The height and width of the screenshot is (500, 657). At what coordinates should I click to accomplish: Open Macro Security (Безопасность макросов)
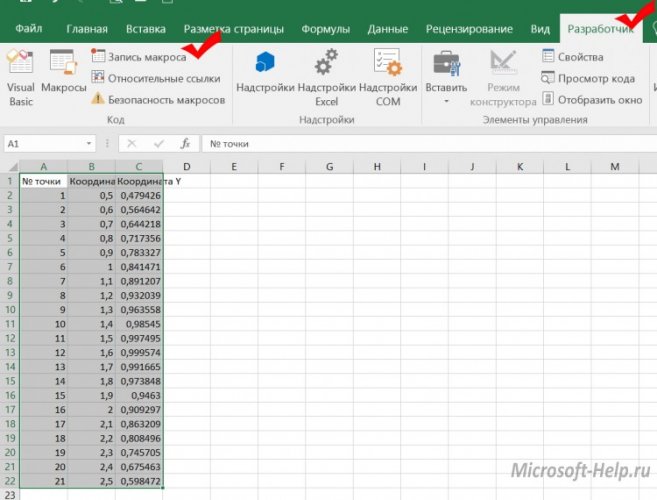pyautogui.click(x=157, y=99)
